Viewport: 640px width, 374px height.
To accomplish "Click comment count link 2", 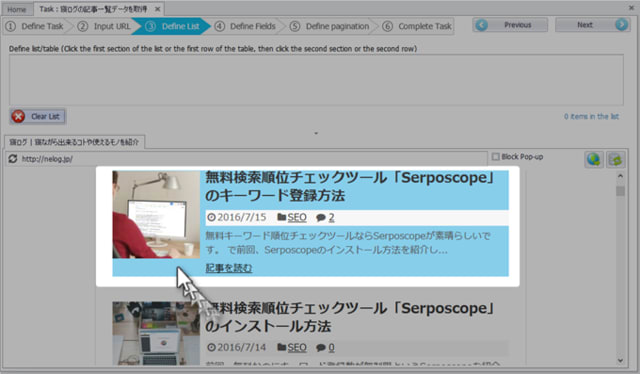I will click(x=331, y=217).
